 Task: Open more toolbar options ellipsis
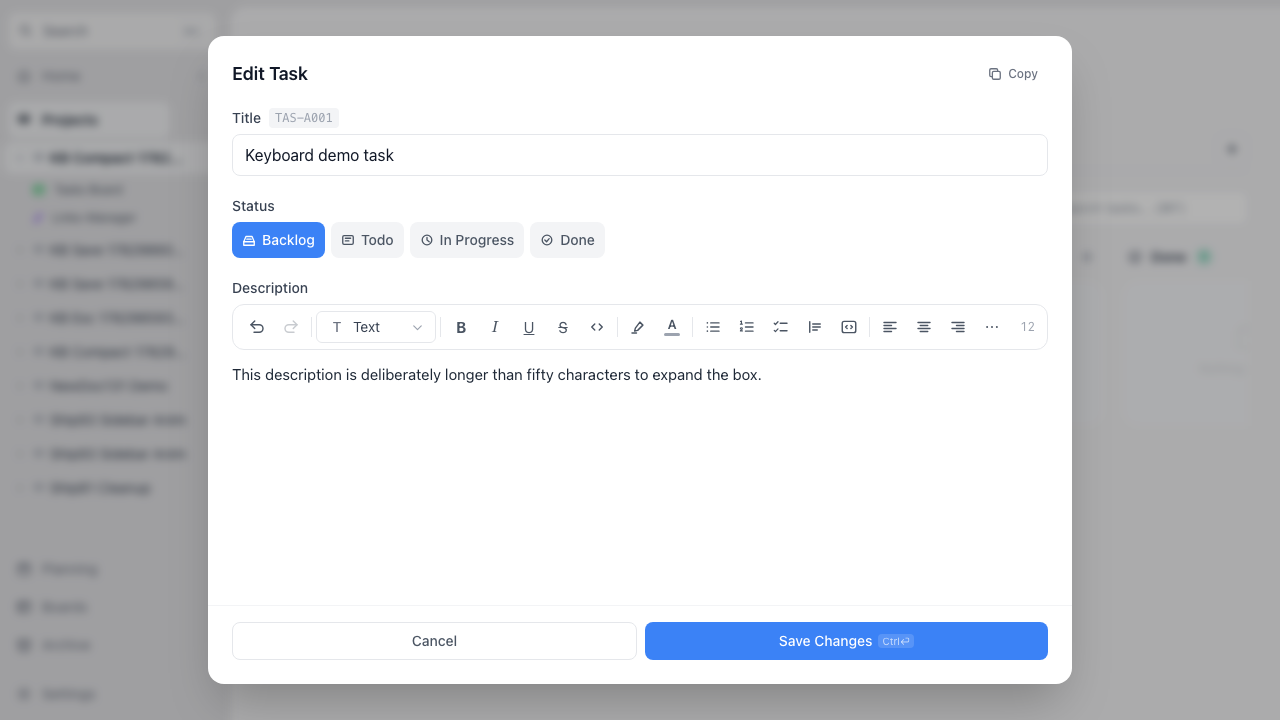tap(992, 327)
